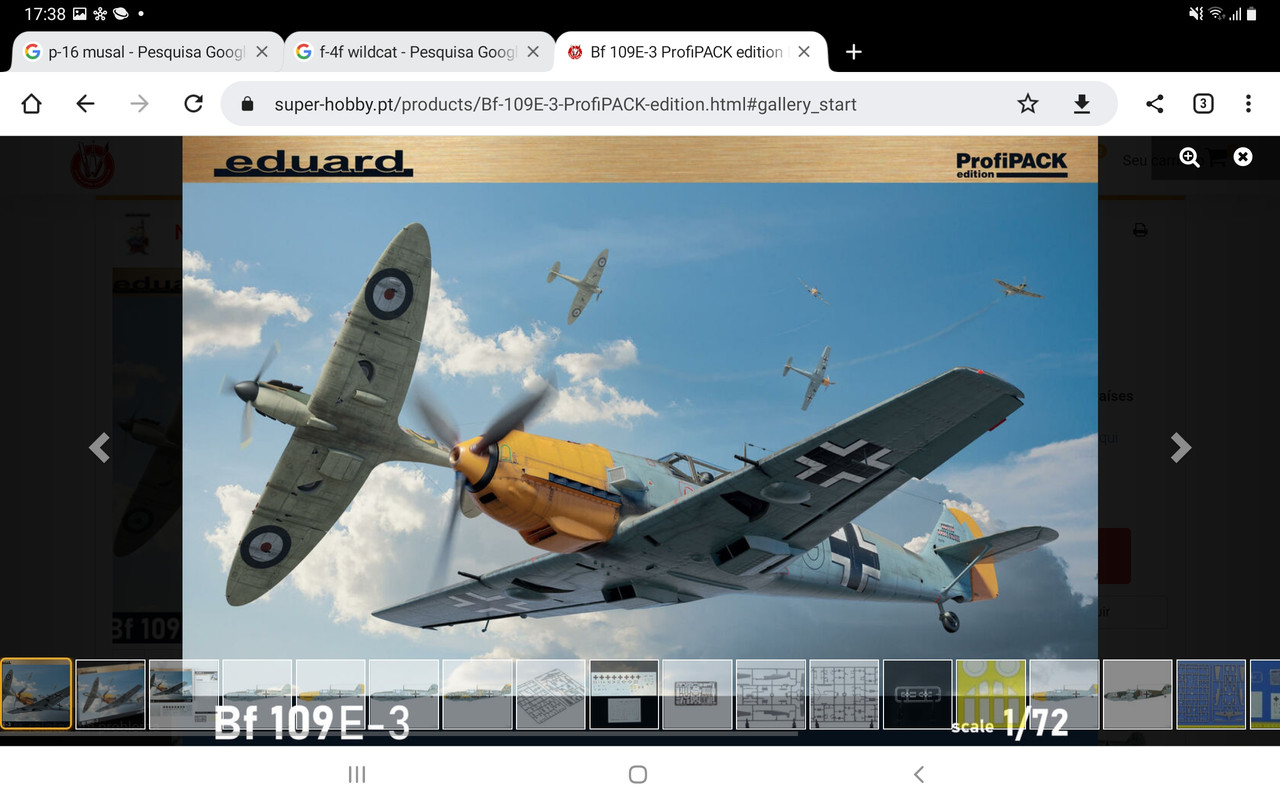1280x800 pixels.
Task: Tap Android home navigation button
Action: 638,774
